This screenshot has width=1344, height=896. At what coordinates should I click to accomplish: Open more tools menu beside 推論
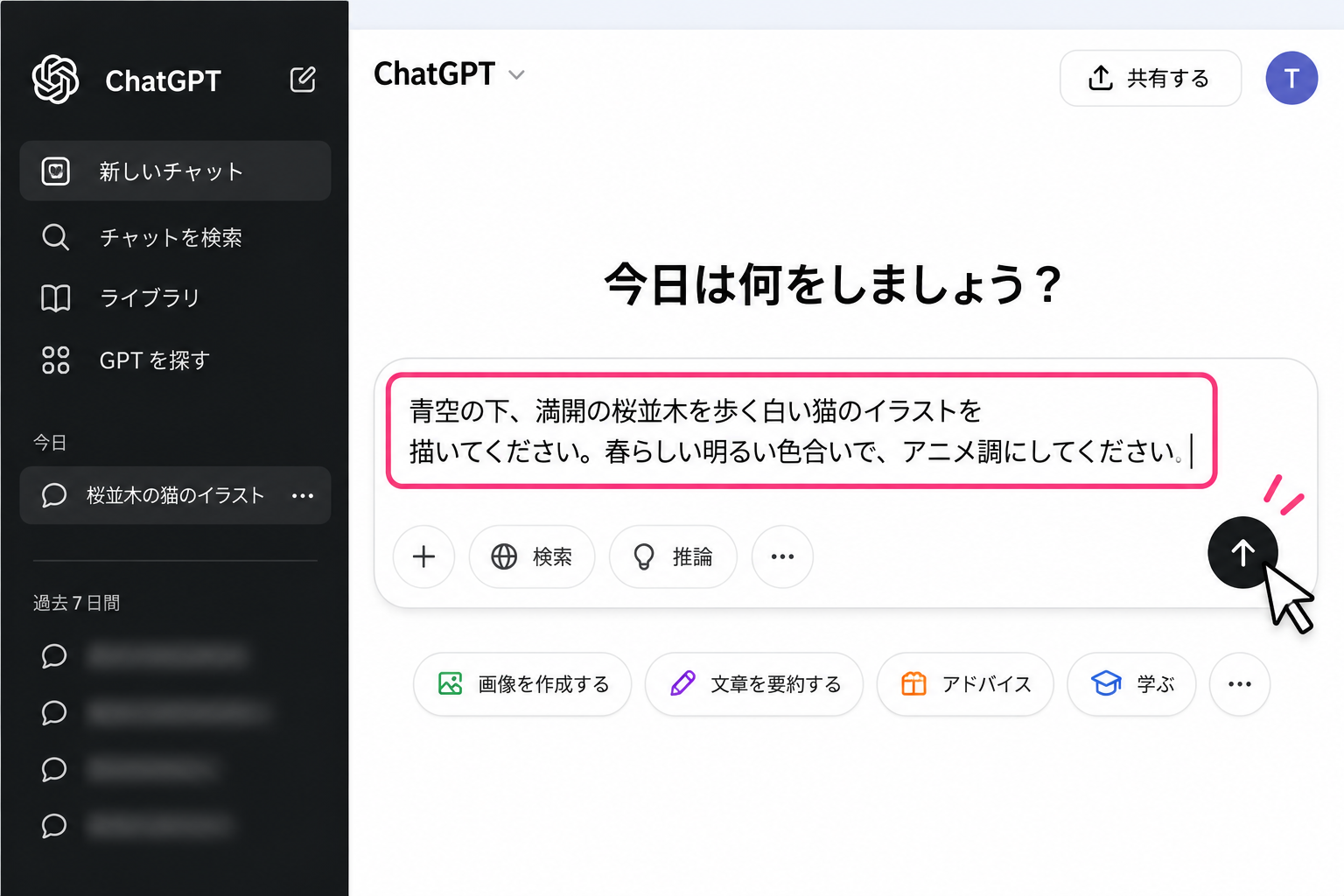coord(782,556)
